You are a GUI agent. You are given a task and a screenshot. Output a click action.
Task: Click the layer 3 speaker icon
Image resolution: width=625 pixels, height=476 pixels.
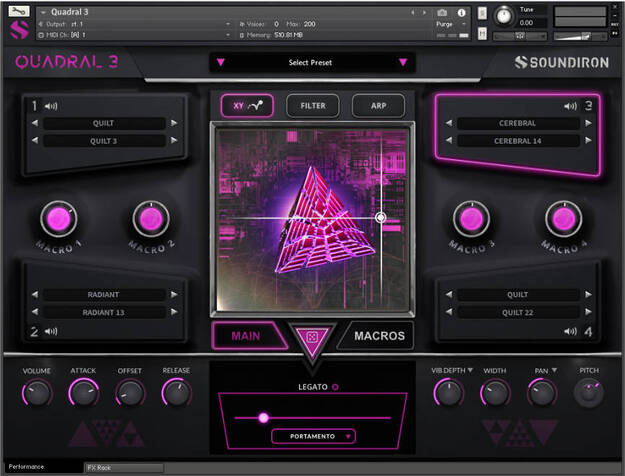(570, 106)
